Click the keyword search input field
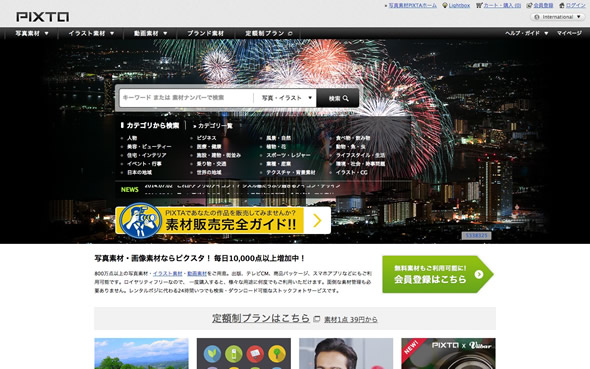Image resolution: width=590 pixels, height=369 pixels. [x=187, y=98]
